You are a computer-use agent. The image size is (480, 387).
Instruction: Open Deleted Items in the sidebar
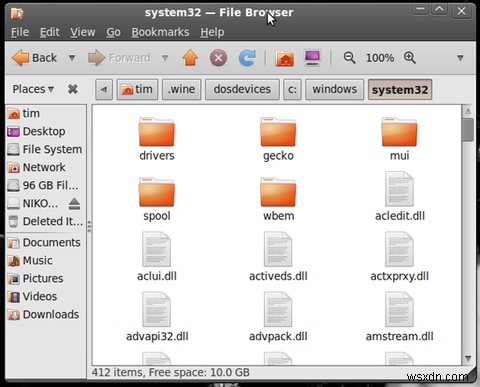coord(46,221)
